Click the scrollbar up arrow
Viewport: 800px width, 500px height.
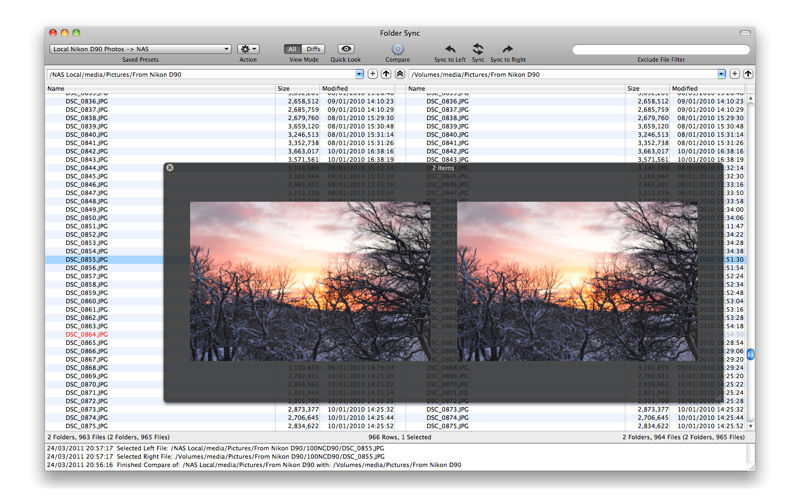pos(751,98)
